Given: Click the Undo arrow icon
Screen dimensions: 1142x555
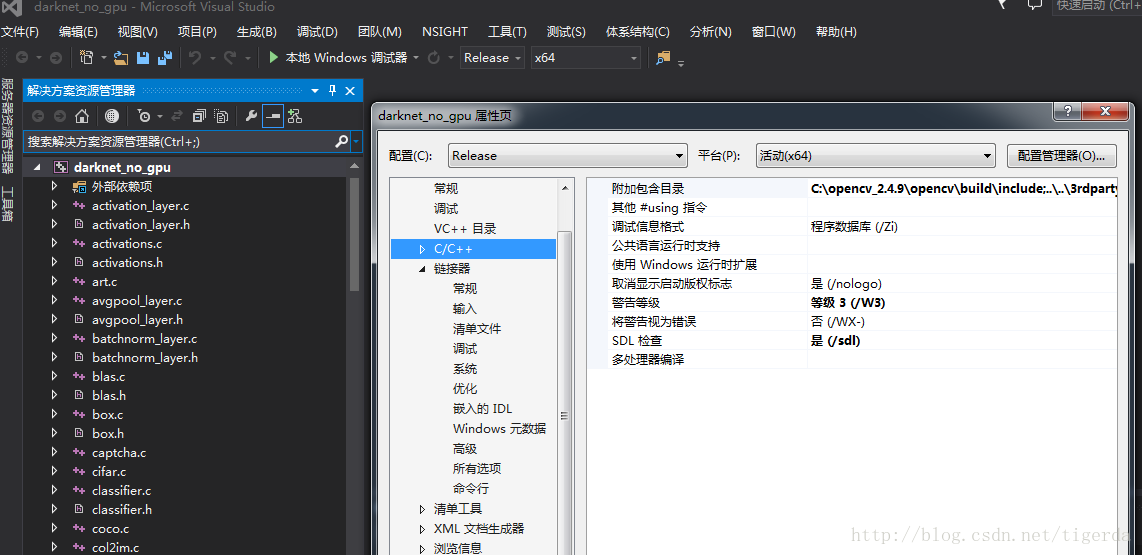Looking at the screenshot, I should pos(194,58).
